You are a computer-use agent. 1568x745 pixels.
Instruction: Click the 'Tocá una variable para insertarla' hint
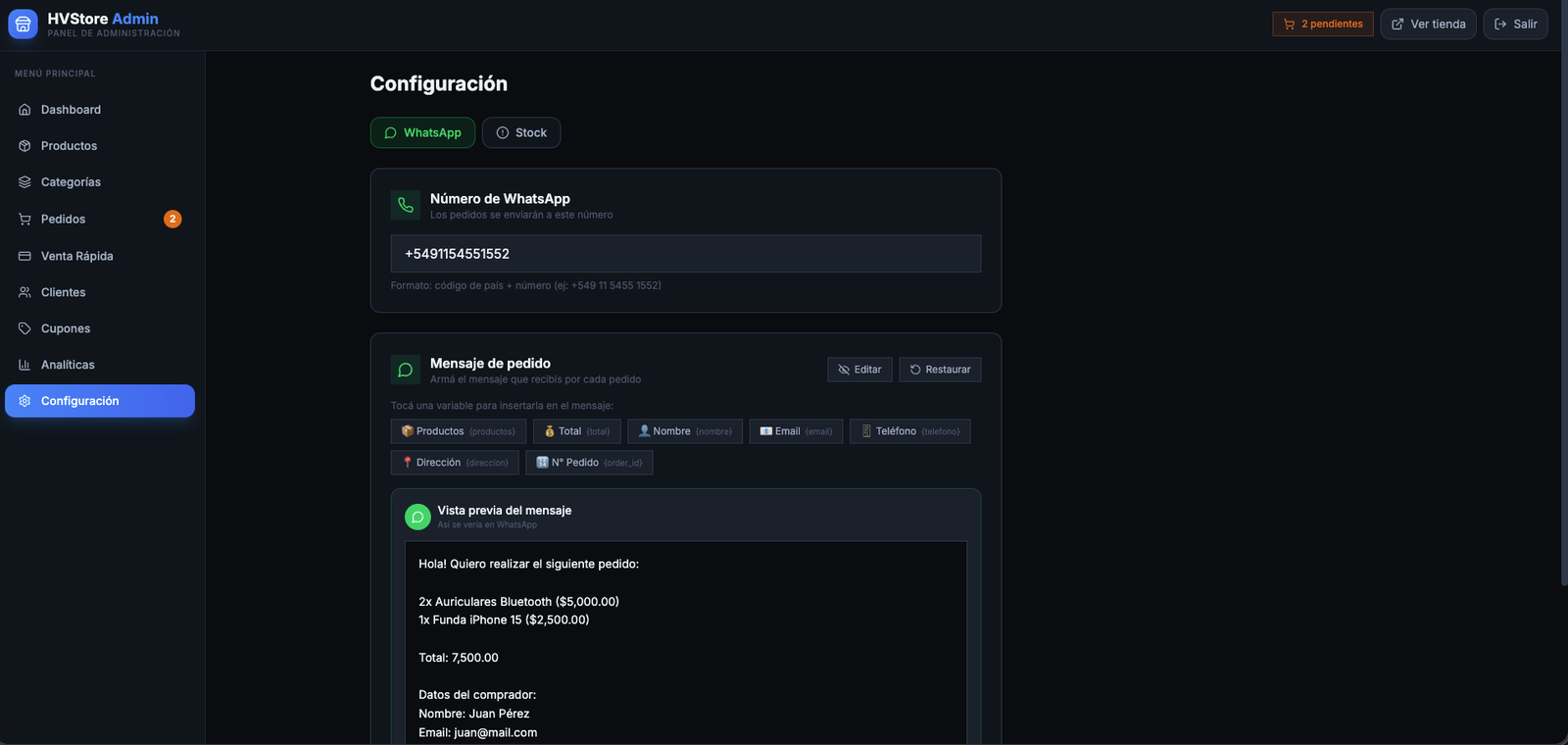[503, 406]
